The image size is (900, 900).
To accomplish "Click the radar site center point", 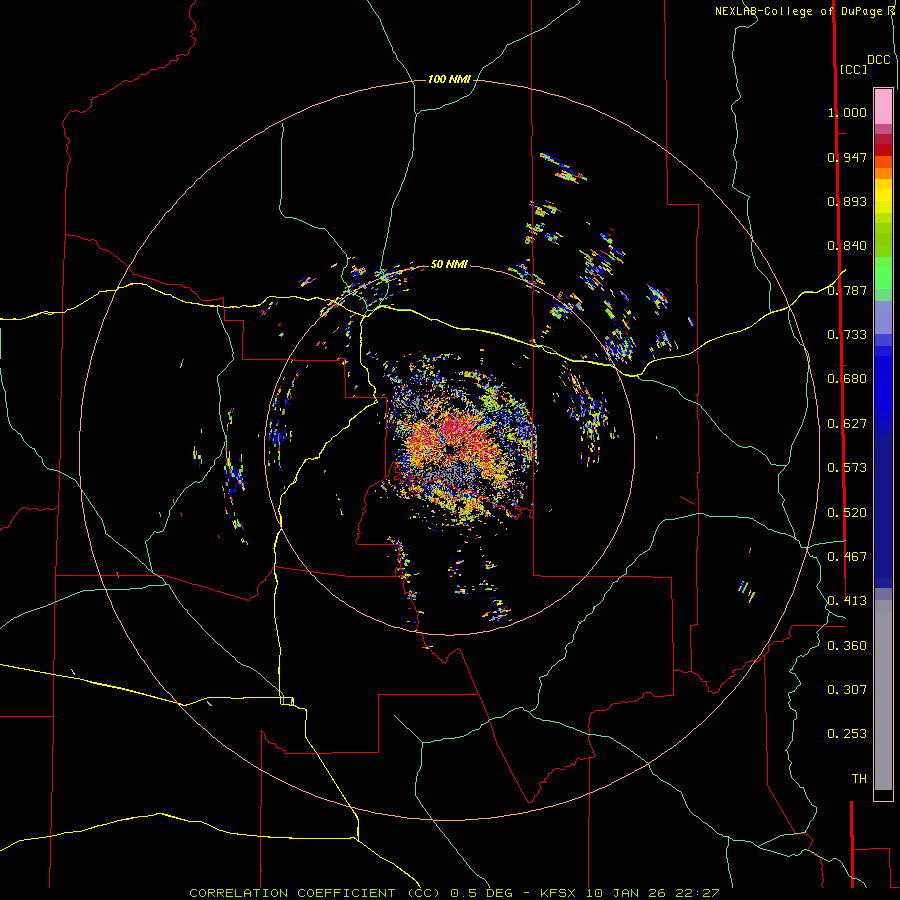I will (x=449, y=449).
